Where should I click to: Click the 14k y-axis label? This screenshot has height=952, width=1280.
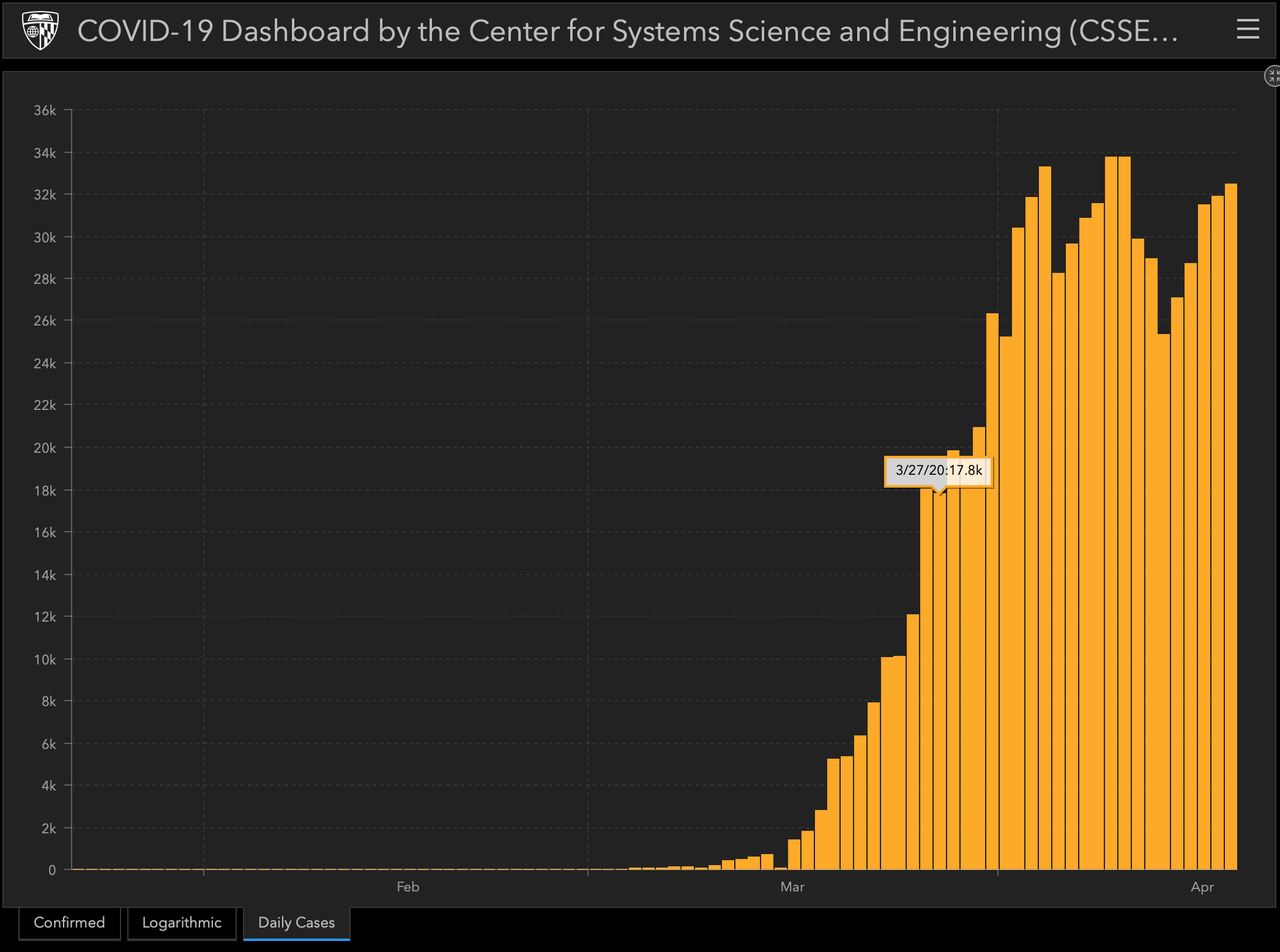click(45, 575)
